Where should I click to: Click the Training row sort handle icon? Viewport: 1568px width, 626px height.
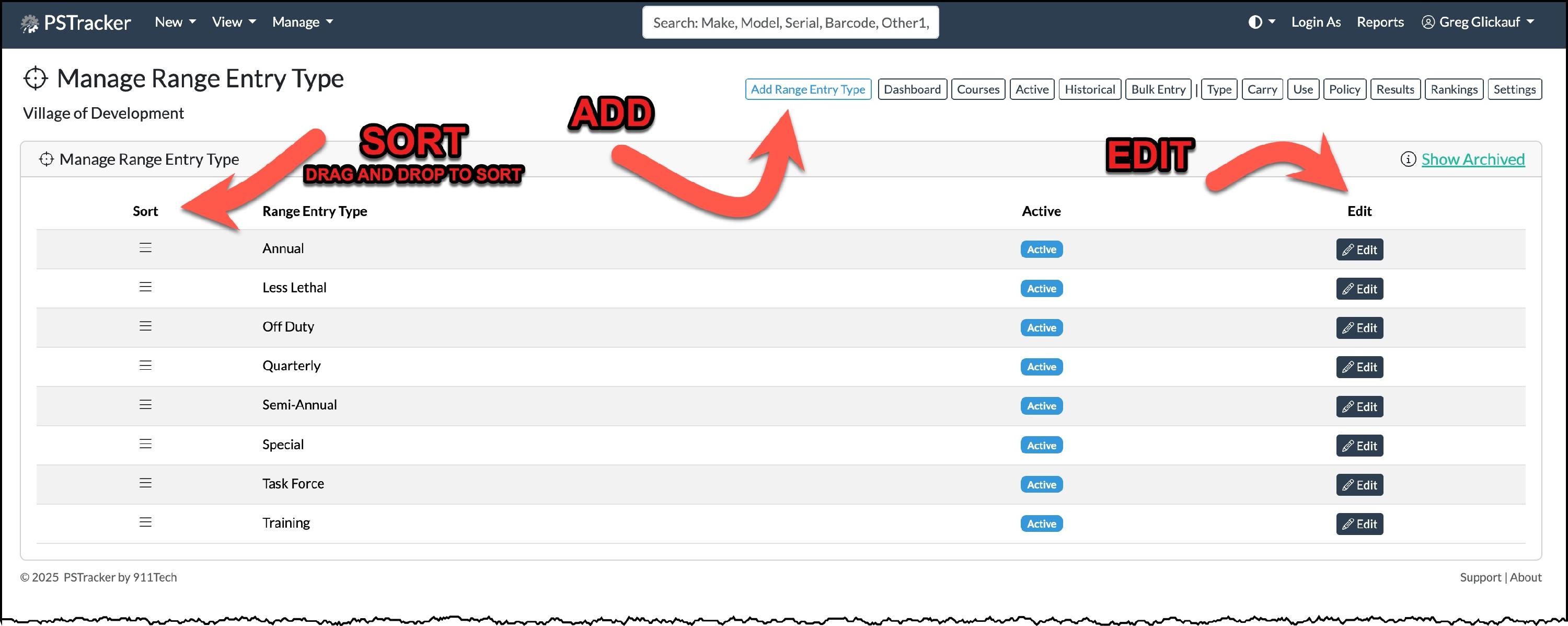tap(145, 522)
